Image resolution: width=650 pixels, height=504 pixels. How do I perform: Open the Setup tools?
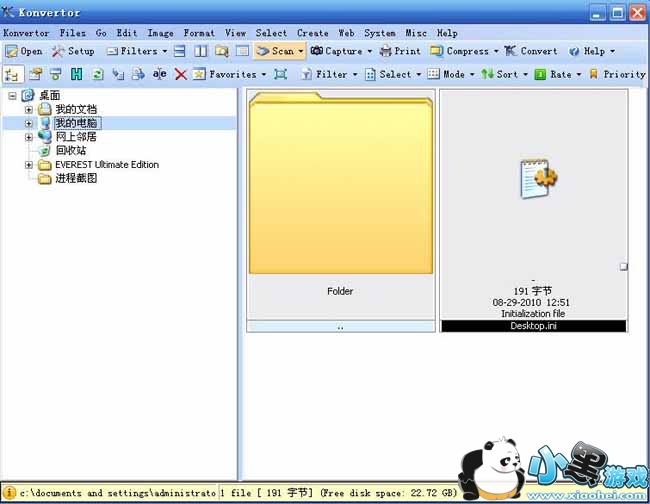point(73,51)
